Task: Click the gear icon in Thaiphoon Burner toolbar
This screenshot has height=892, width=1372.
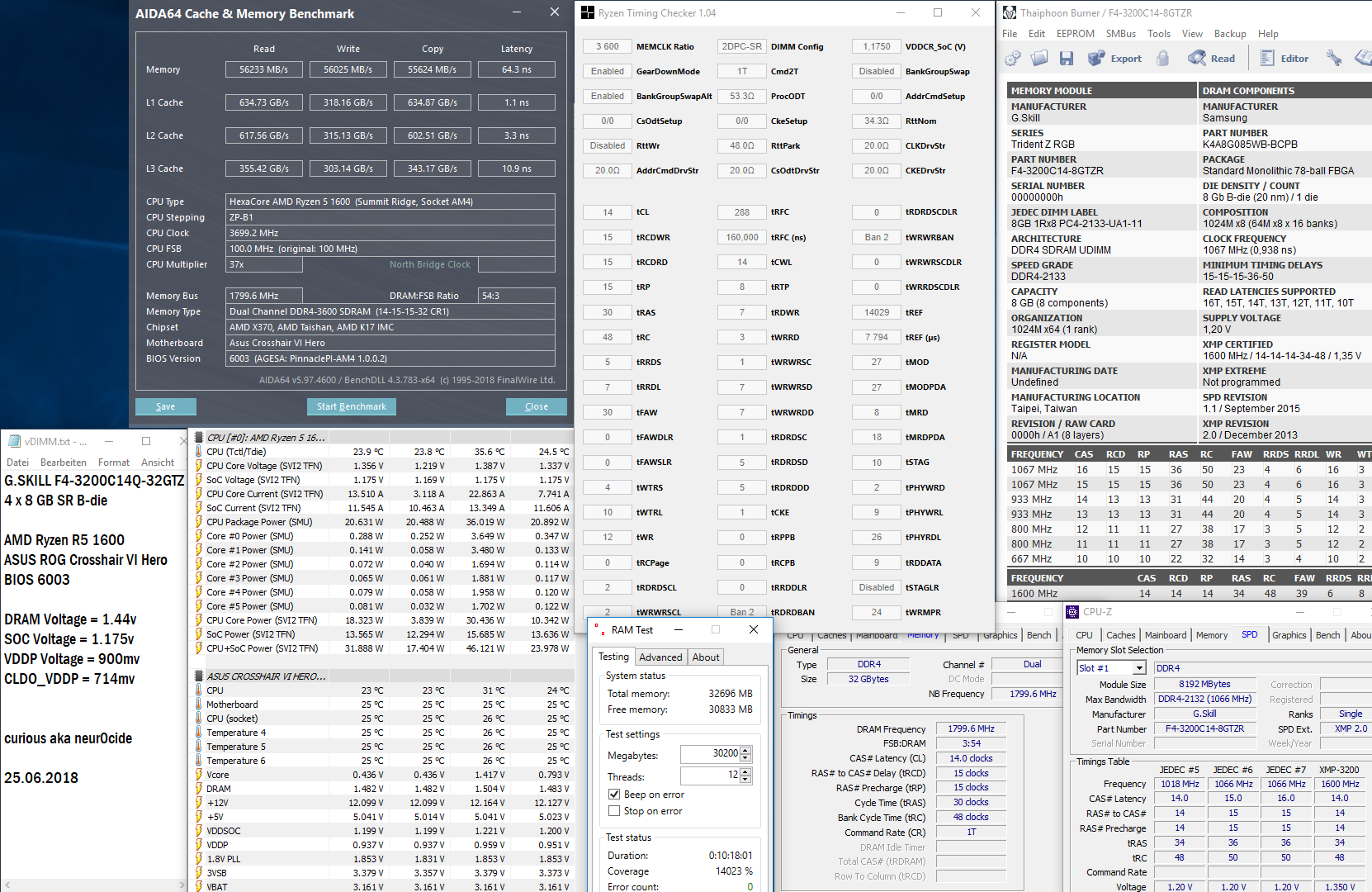Action: pos(1013,58)
